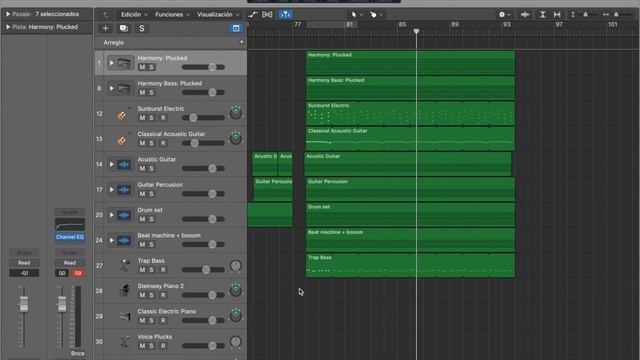Image resolution: width=640 pixels, height=360 pixels.
Task: Expand the Beat machine + booom stack
Action: pos(111,240)
